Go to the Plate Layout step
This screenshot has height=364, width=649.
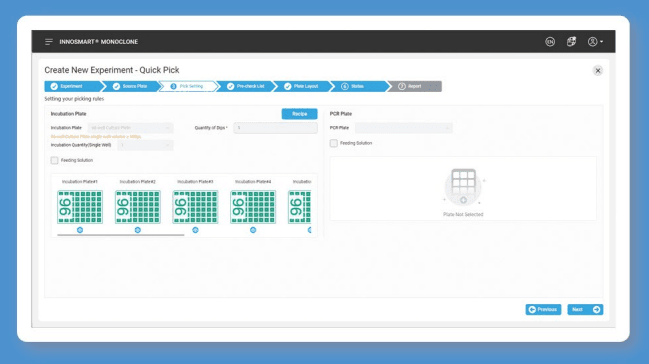pos(302,86)
